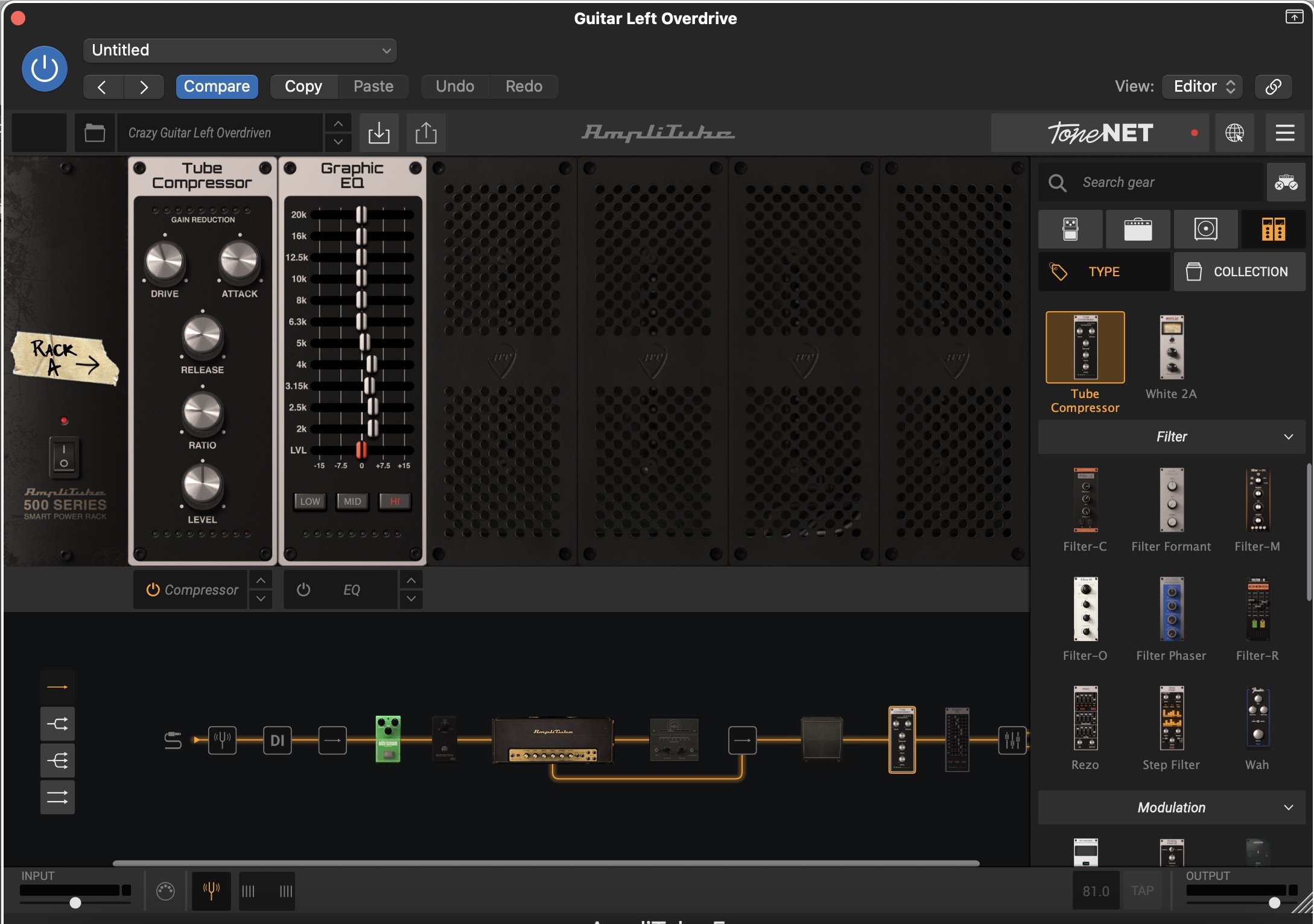Image resolution: width=1314 pixels, height=924 pixels.
Task: Click the globe web icon
Action: (x=1234, y=133)
